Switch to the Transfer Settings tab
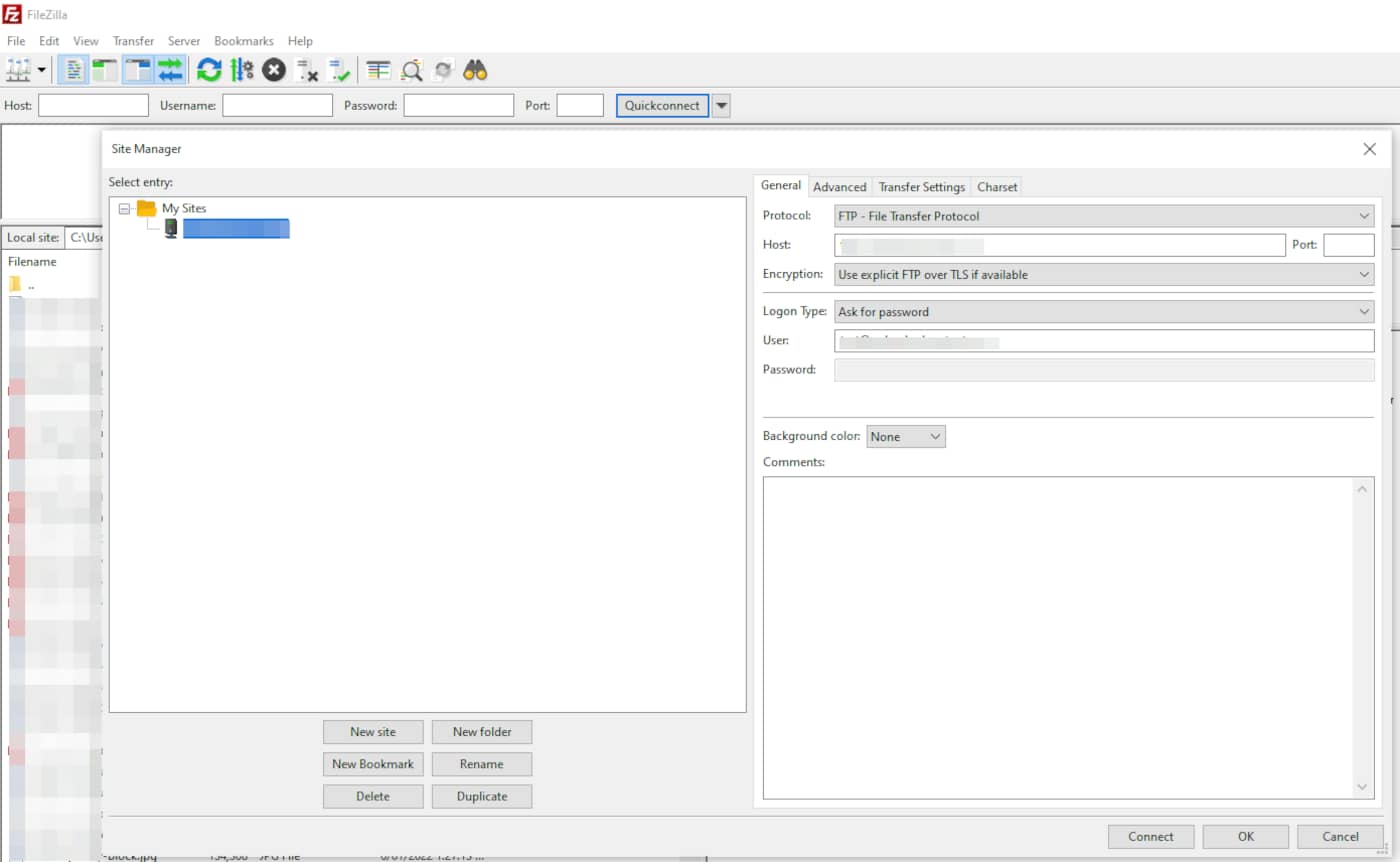Image resolution: width=1400 pixels, height=862 pixels. 922,187
